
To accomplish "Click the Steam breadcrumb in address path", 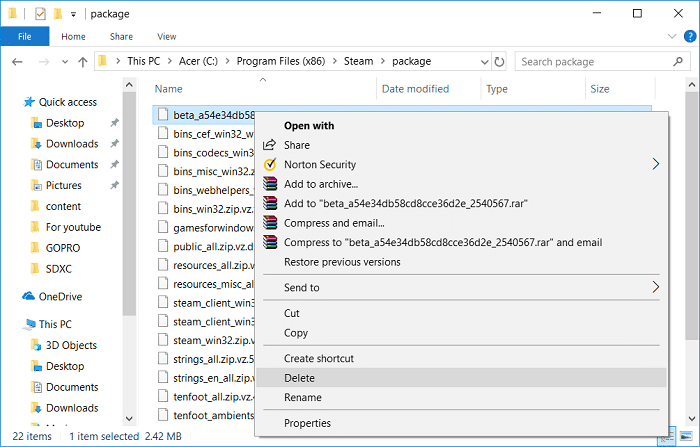I will [358, 62].
